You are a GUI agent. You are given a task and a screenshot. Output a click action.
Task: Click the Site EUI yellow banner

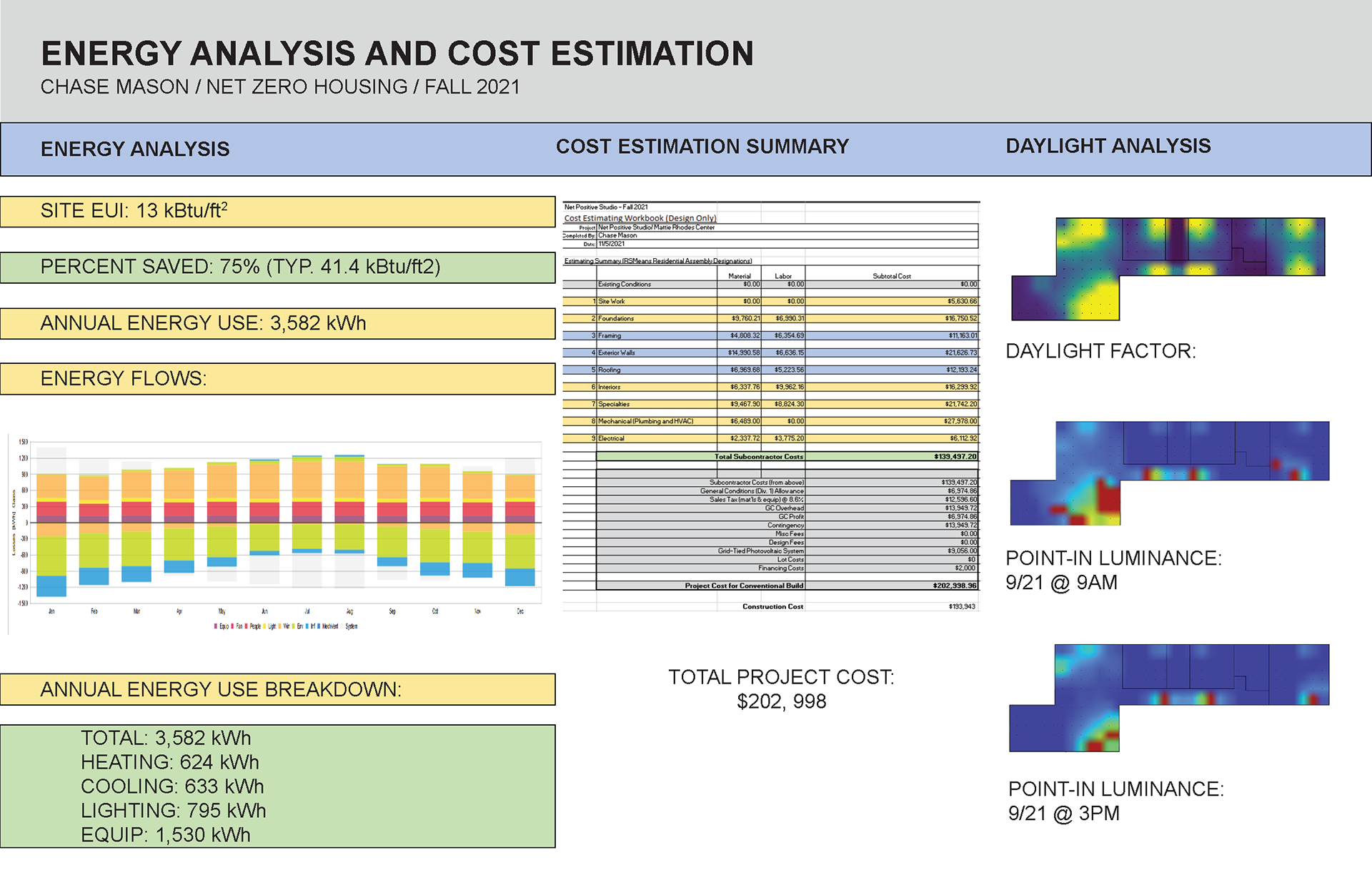coord(277,212)
